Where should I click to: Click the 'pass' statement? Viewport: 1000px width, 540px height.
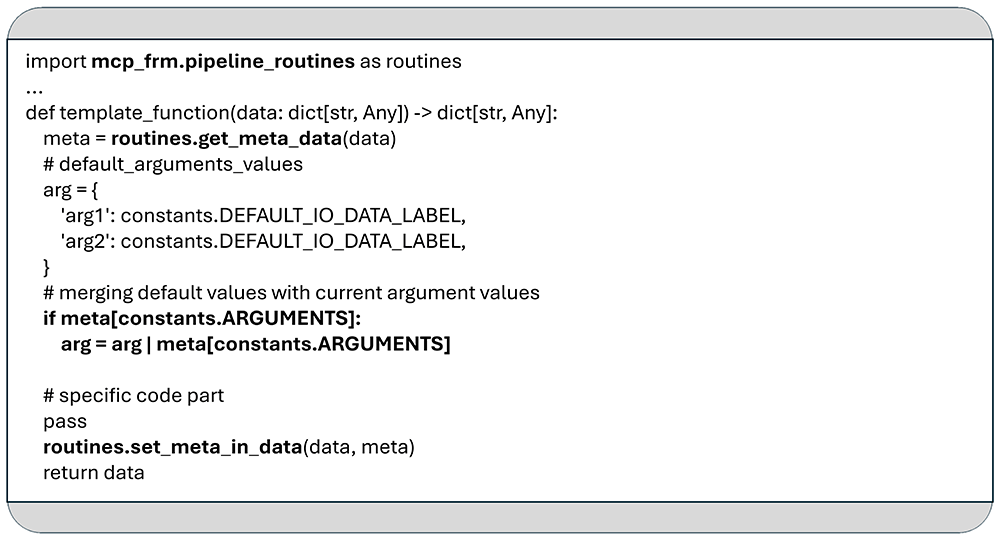point(65,421)
